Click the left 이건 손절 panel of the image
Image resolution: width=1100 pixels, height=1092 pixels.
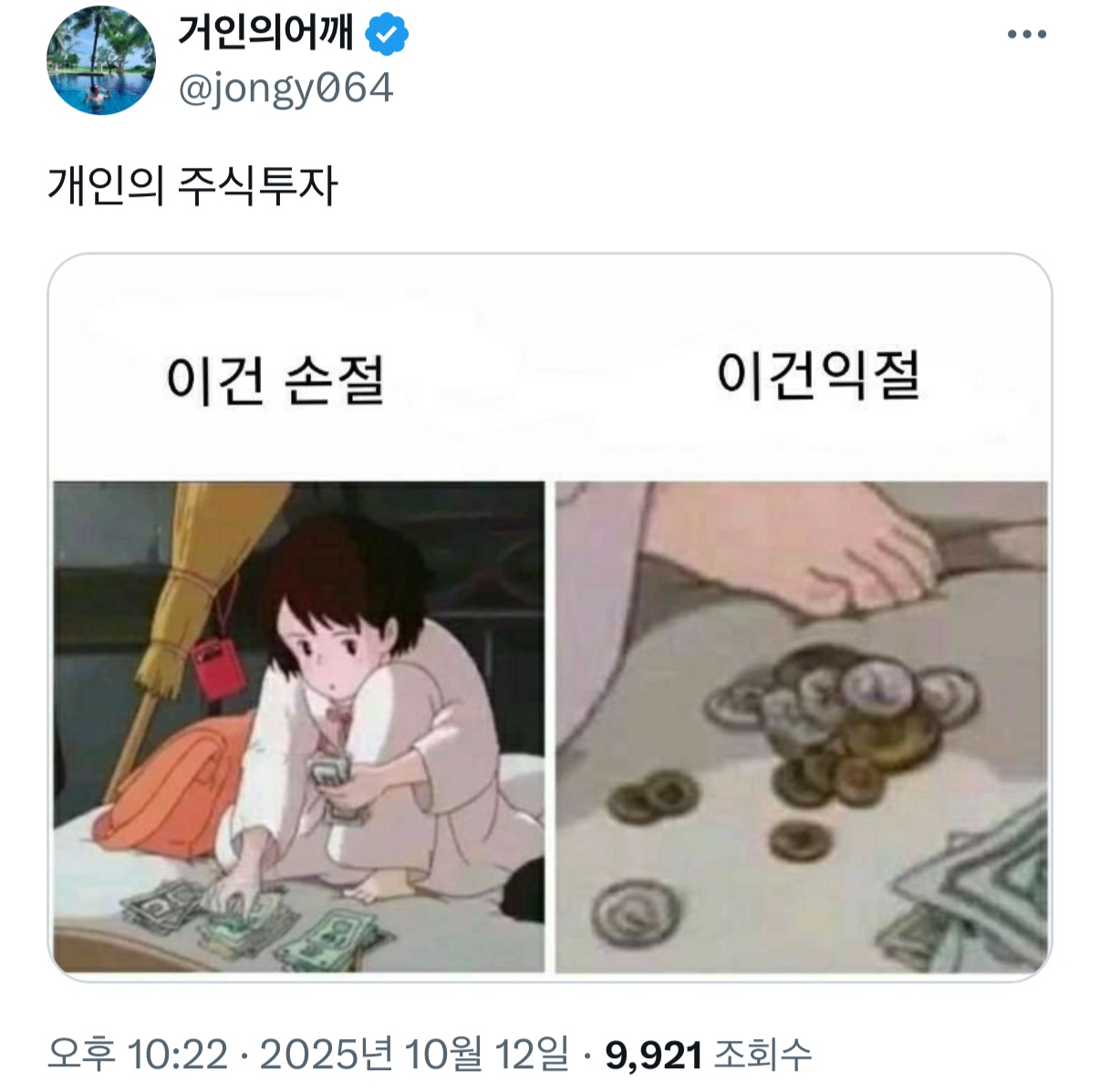(301, 721)
